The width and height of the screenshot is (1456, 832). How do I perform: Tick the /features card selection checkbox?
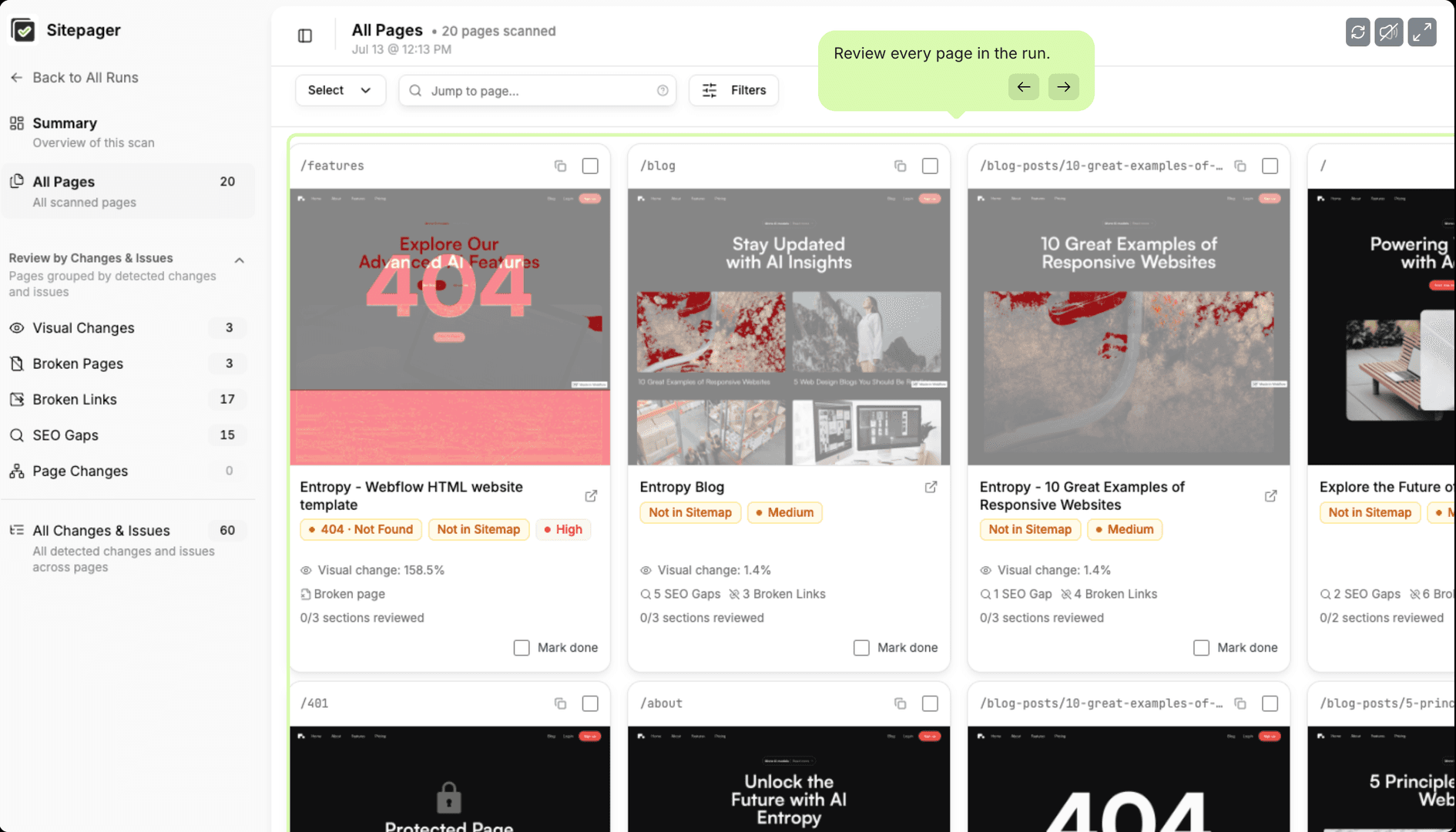(590, 166)
